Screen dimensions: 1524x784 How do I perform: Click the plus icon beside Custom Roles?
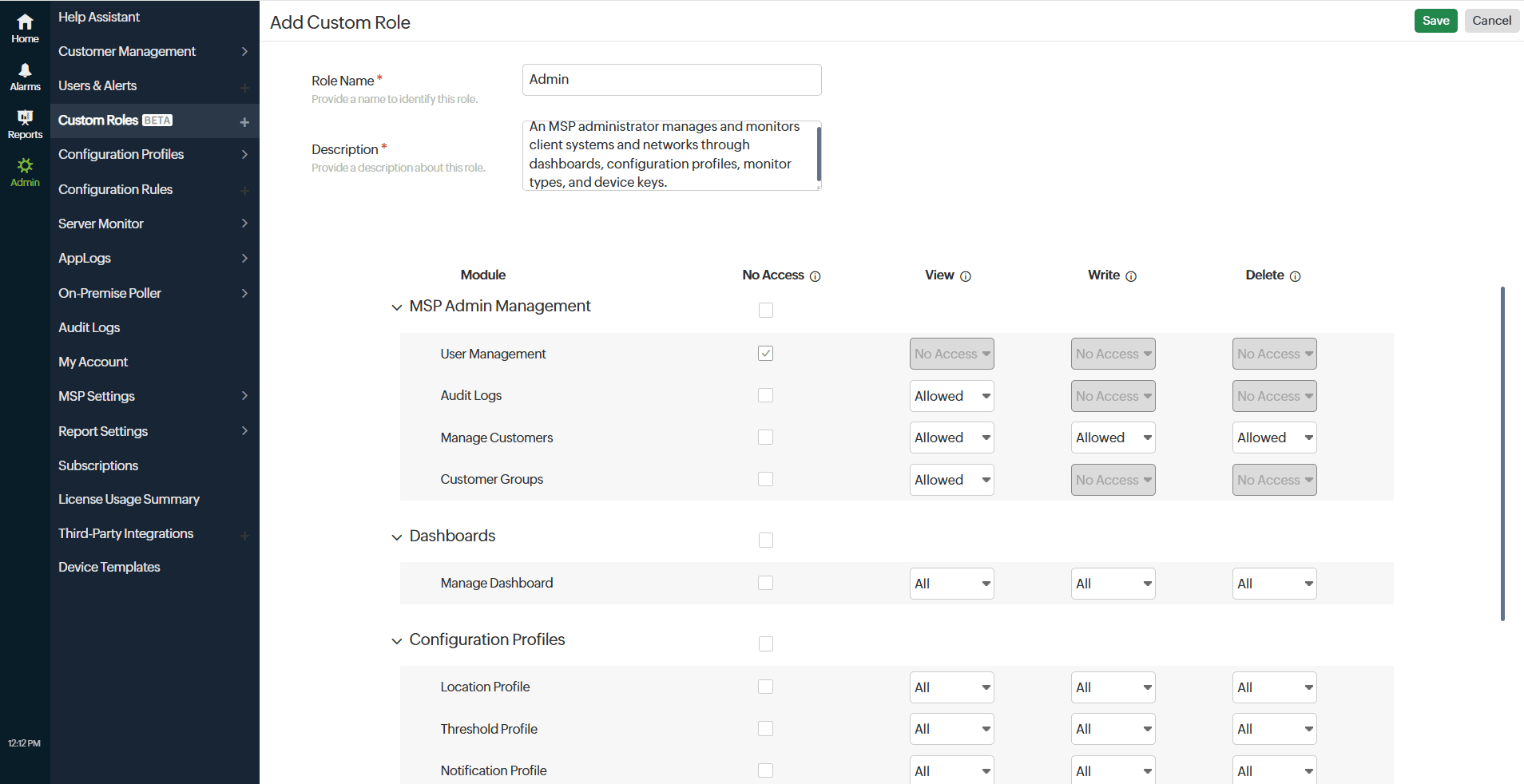pos(244,121)
